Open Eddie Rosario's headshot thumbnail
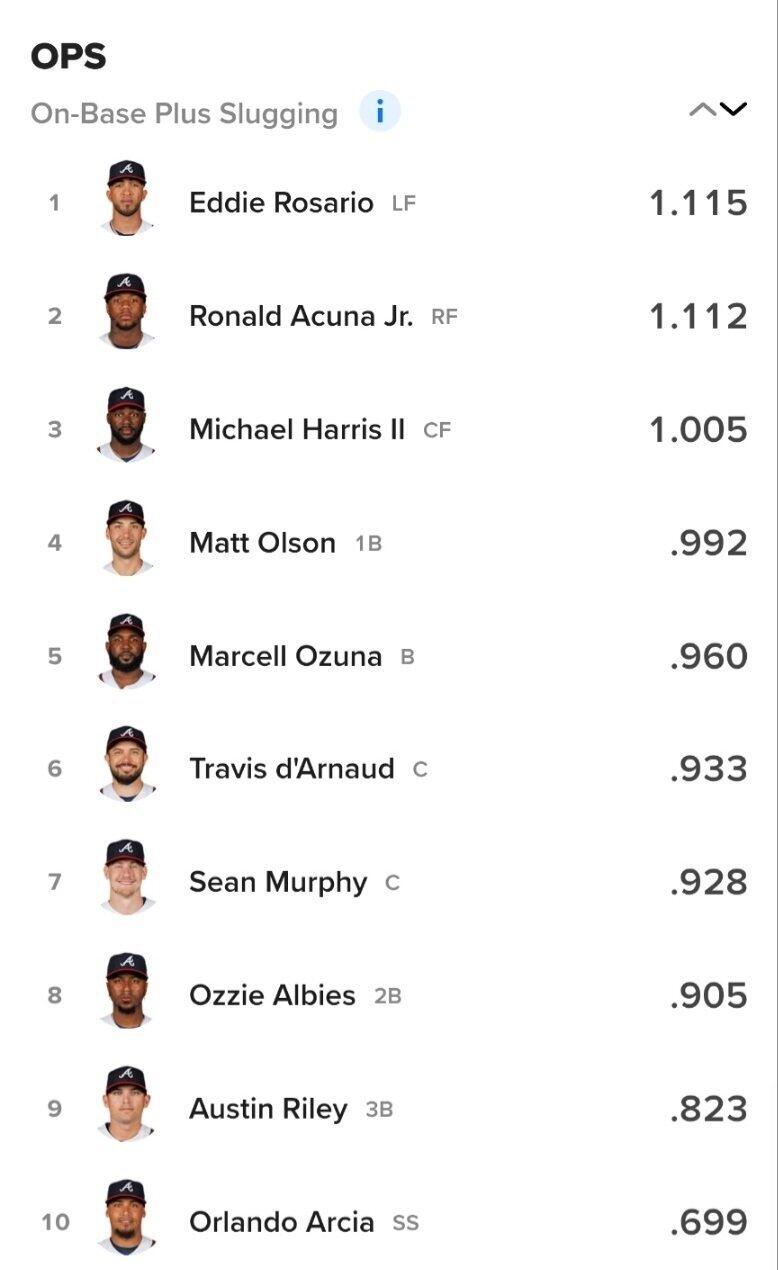The width and height of the screenshot is (778, 1270). (127, 198)
